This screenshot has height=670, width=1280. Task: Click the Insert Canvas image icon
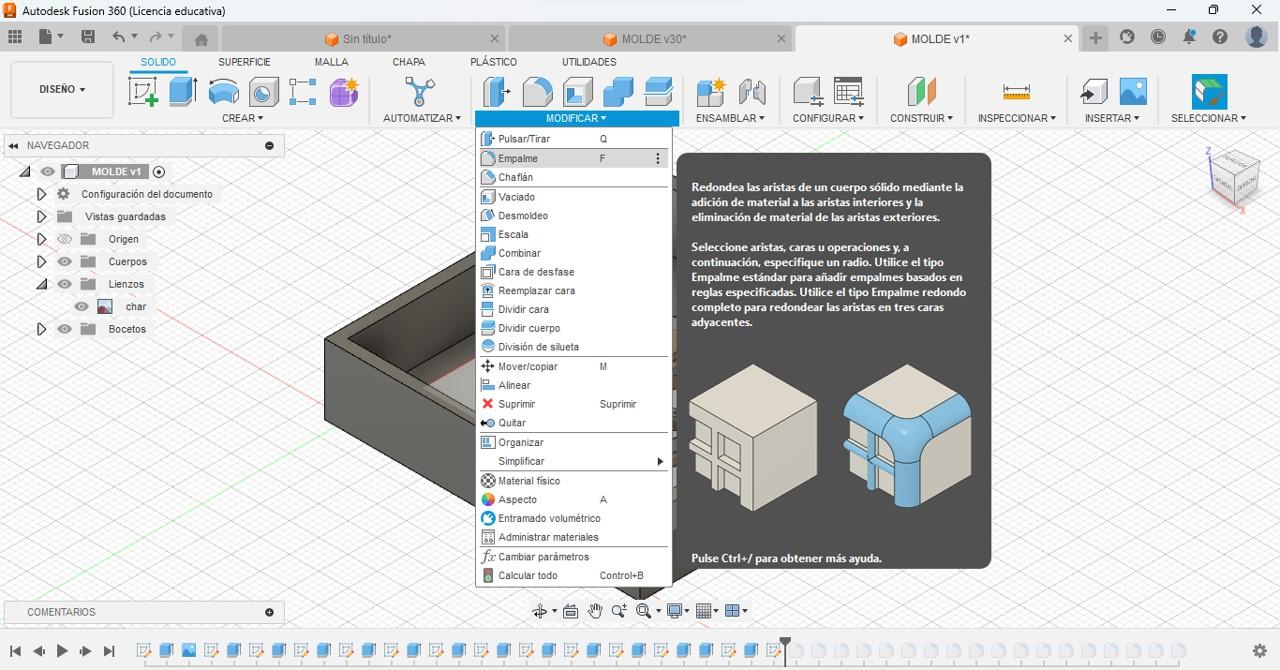click(x=1133, y=92)
